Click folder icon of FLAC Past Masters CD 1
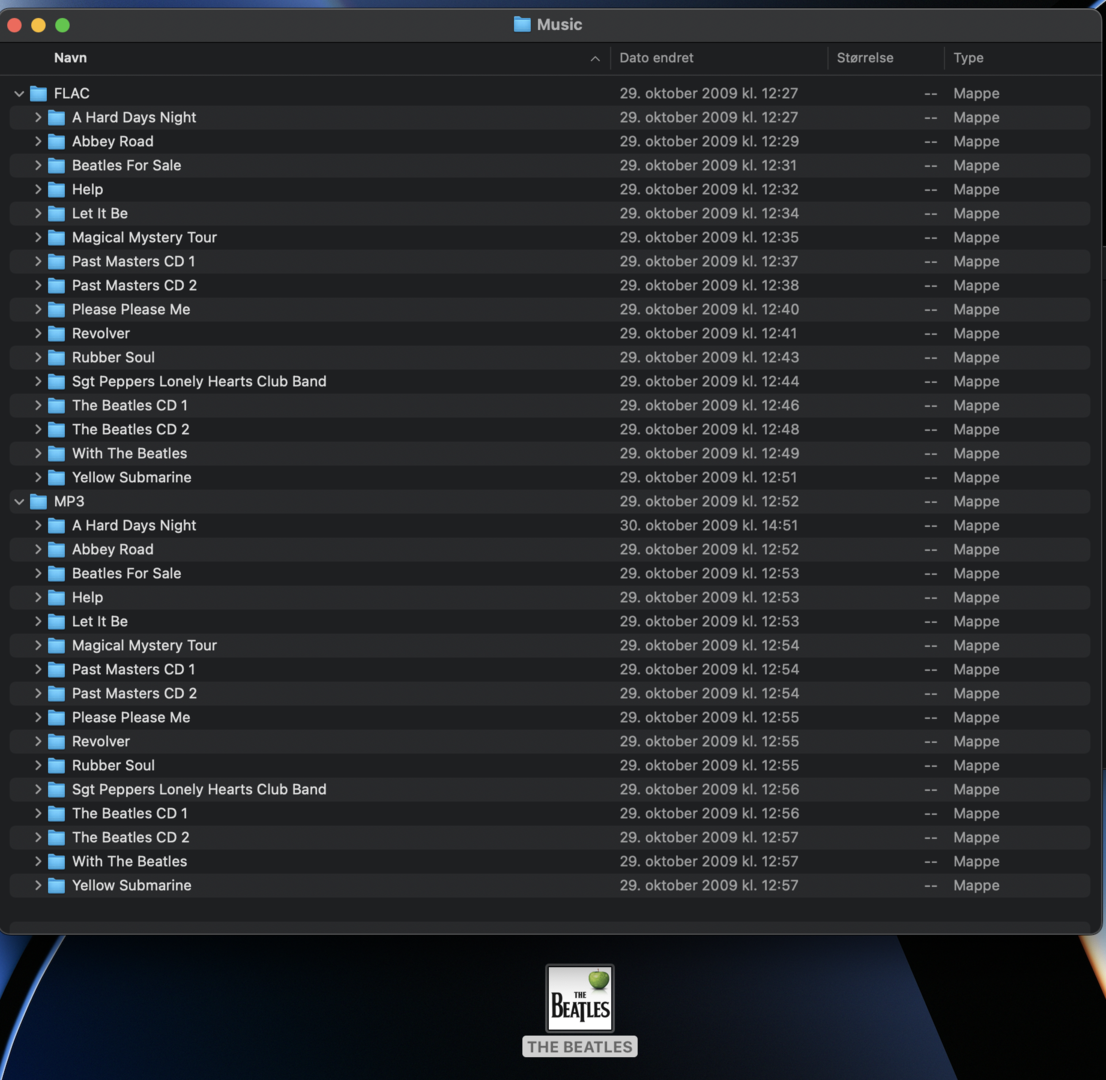 56,261
